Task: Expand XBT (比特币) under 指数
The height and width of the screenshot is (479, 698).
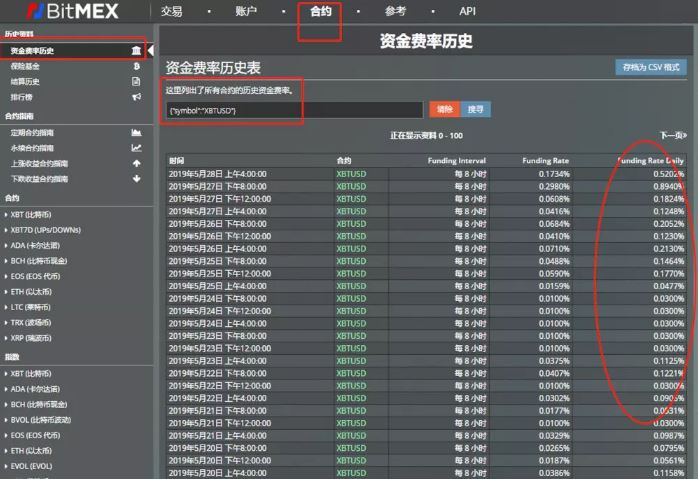Action: [x=31, y=373]
